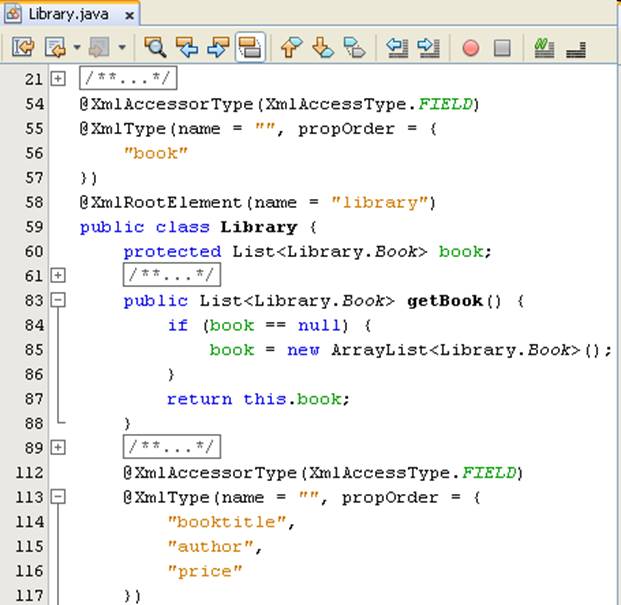The height and width of the screenshot is (605, 621).
Task: Click the Shift Line Right icon
Action: pos(429,47)
